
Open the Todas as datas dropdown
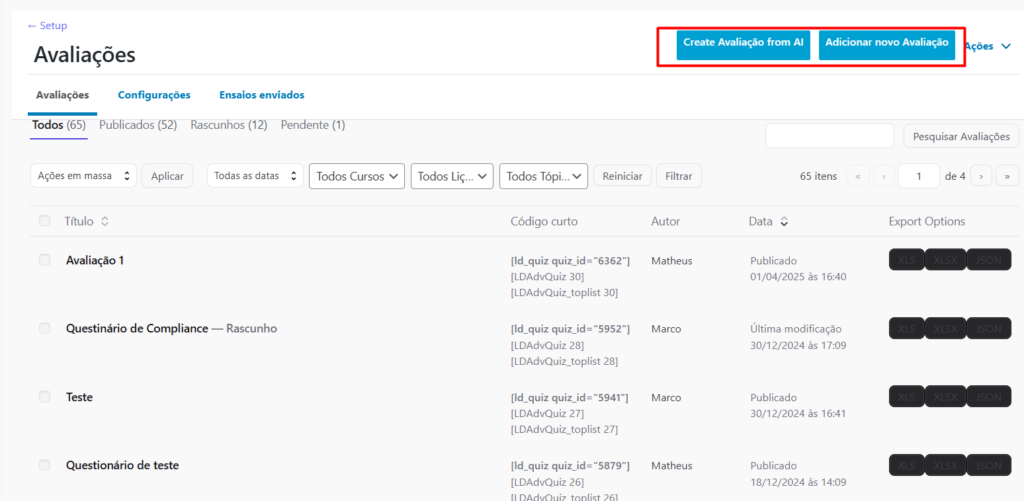click(254, 176)
